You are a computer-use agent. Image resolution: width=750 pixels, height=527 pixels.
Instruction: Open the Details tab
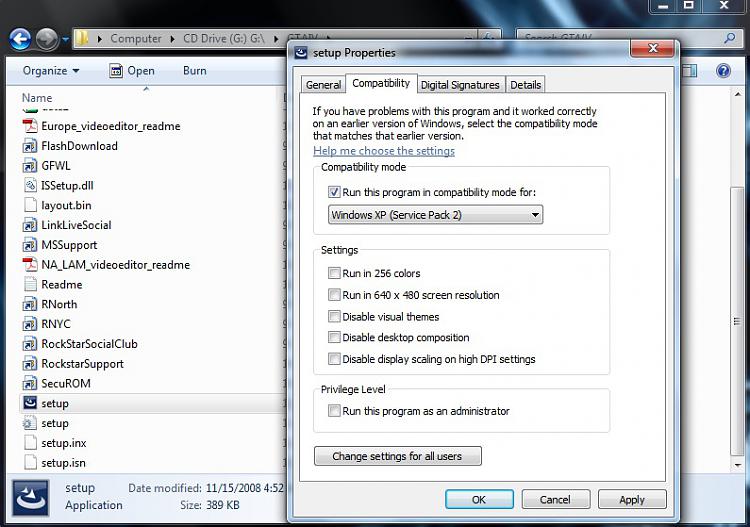click(525, 85)
